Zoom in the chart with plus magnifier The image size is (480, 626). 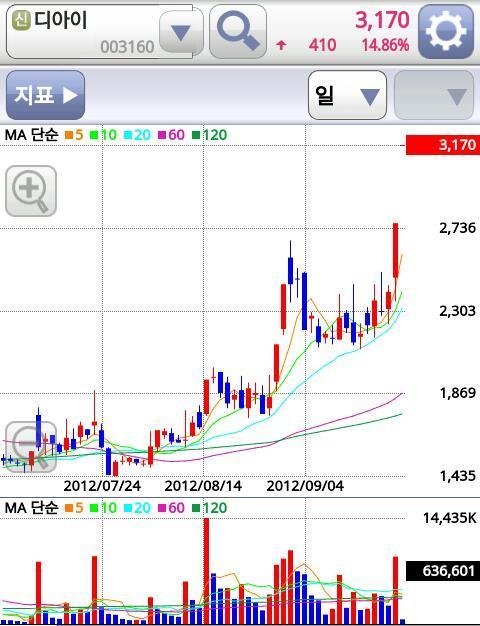31,191
